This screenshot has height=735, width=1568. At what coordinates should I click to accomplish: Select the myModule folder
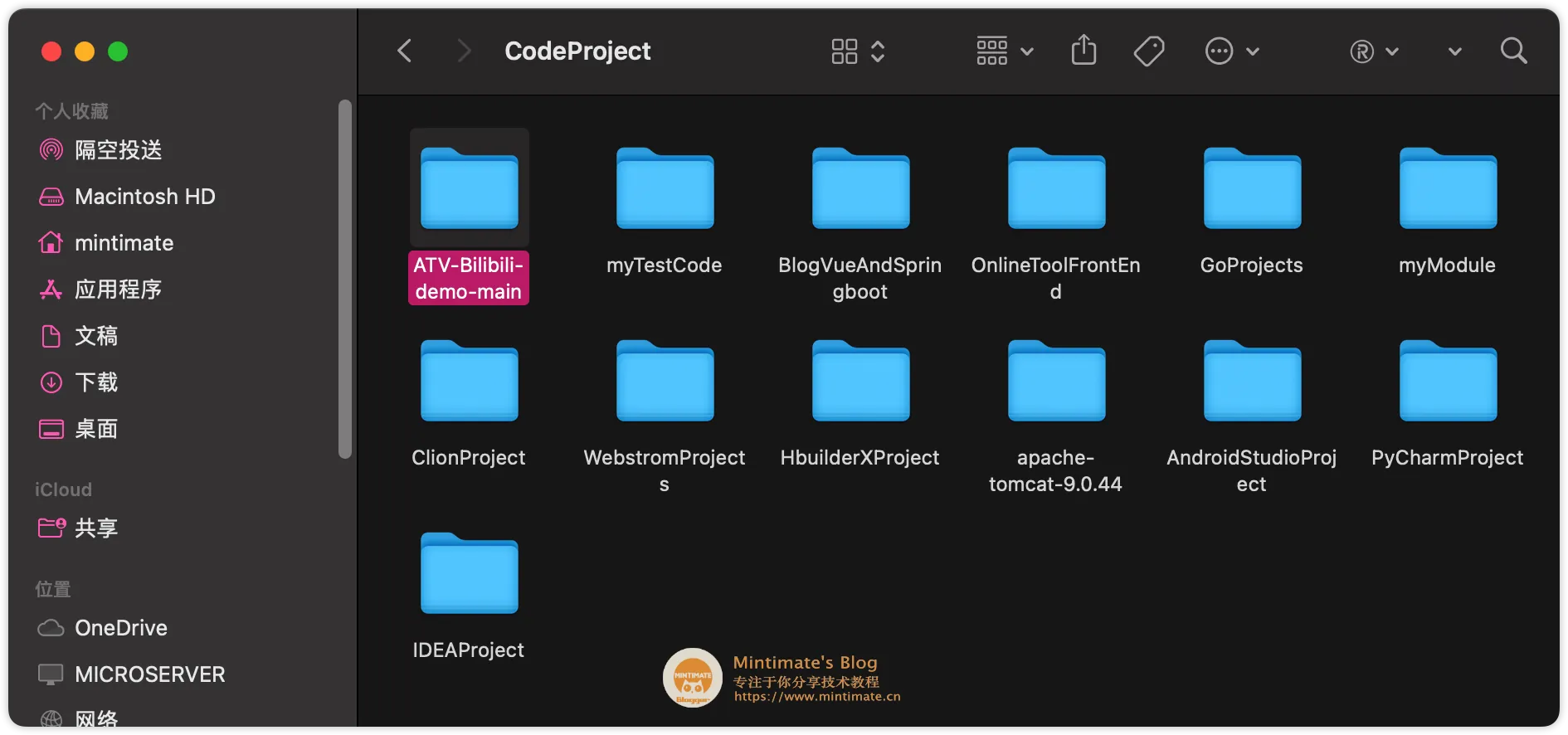coord(1448,188)
